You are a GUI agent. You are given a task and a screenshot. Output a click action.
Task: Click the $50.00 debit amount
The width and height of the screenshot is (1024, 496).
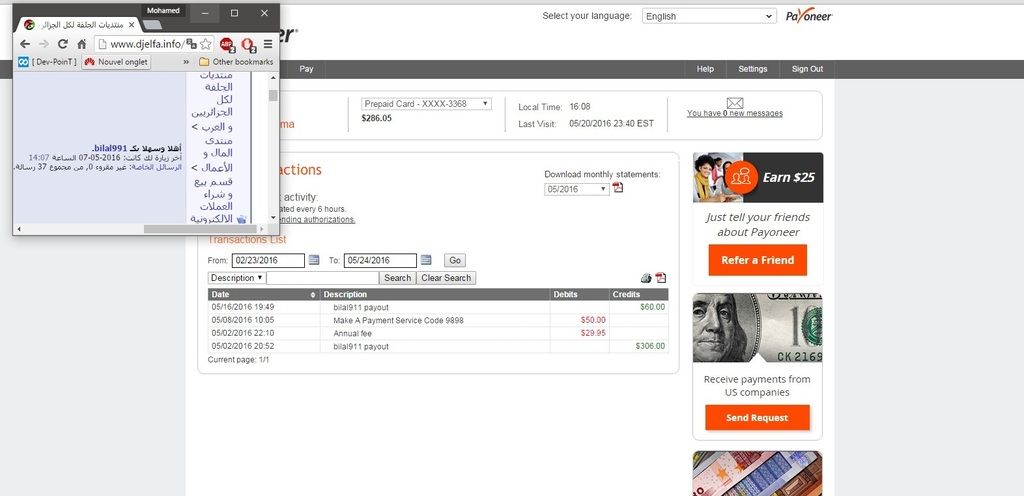593,320
